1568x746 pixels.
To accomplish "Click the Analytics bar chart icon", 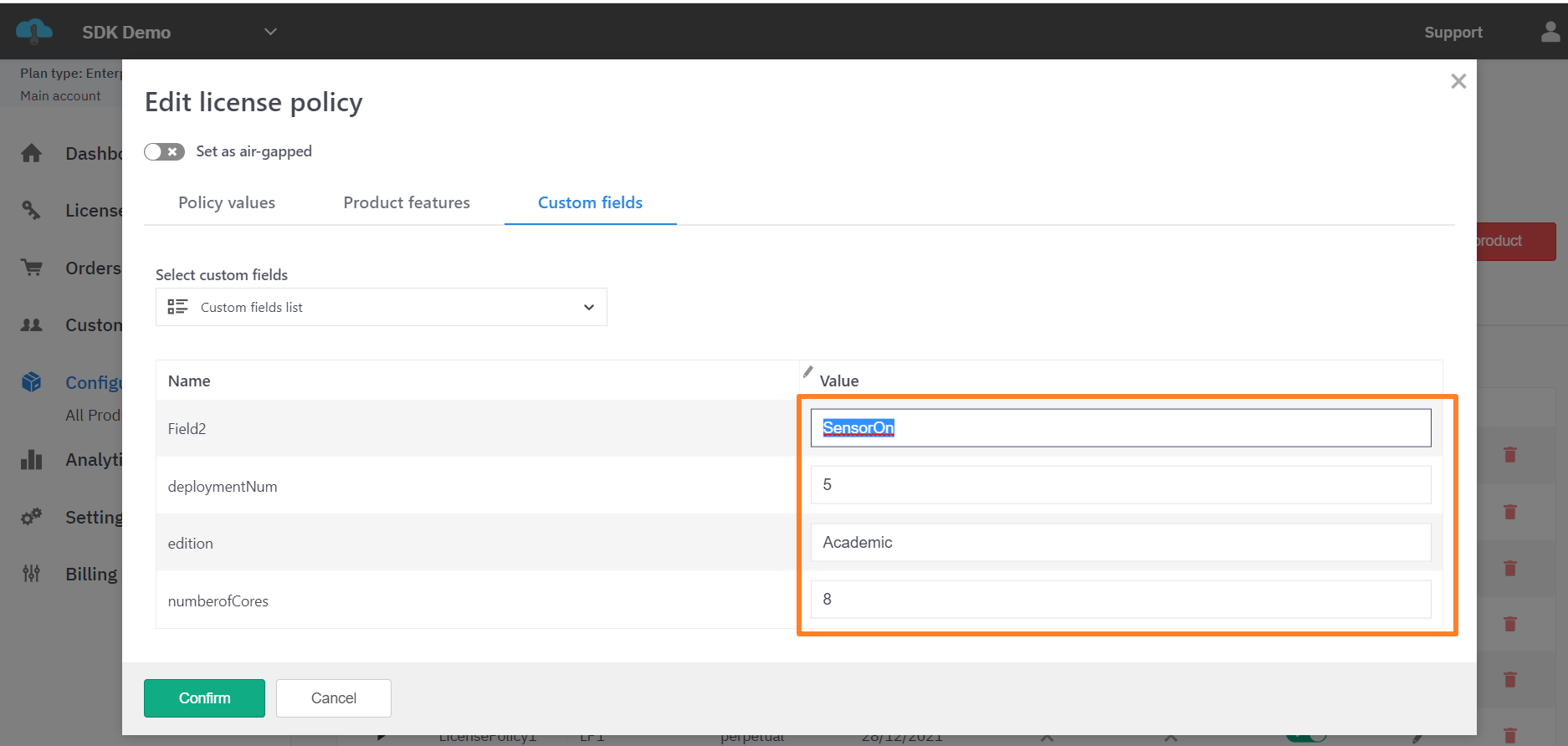I will (32, 459).
